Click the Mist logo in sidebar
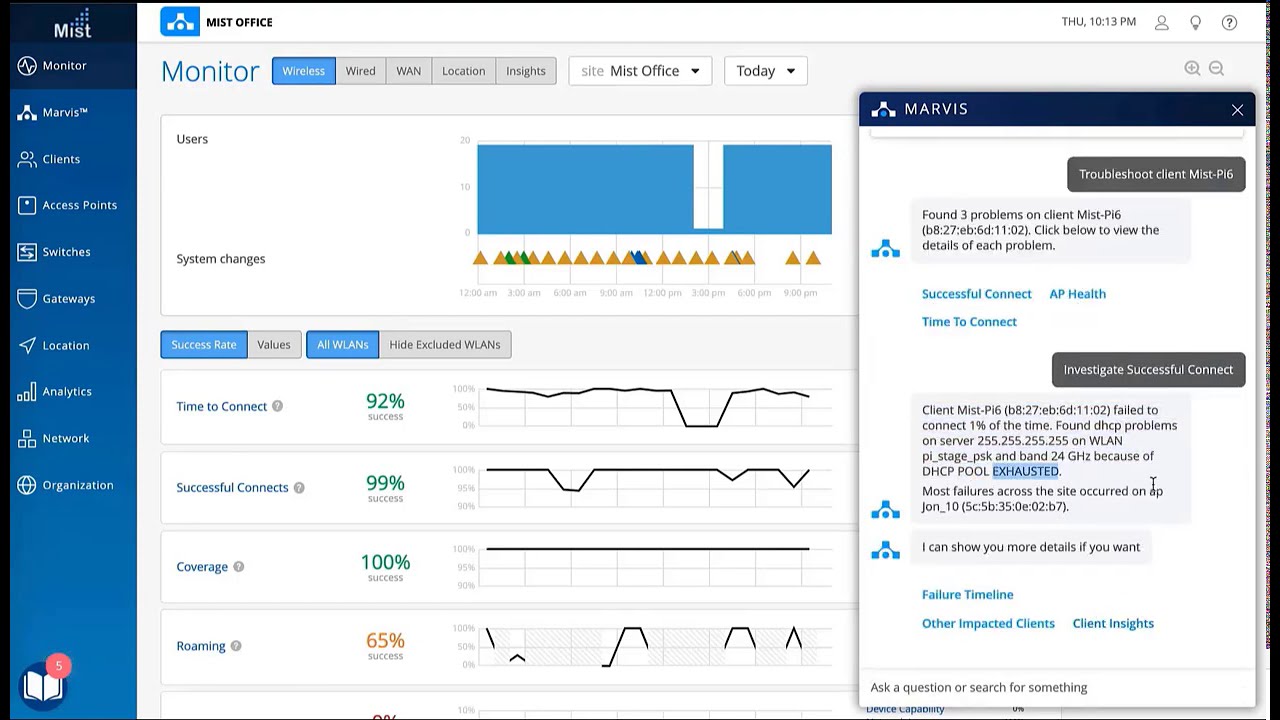Viewport: 1280px width, 720px height. pyautogui.click(x=72, y=22)
